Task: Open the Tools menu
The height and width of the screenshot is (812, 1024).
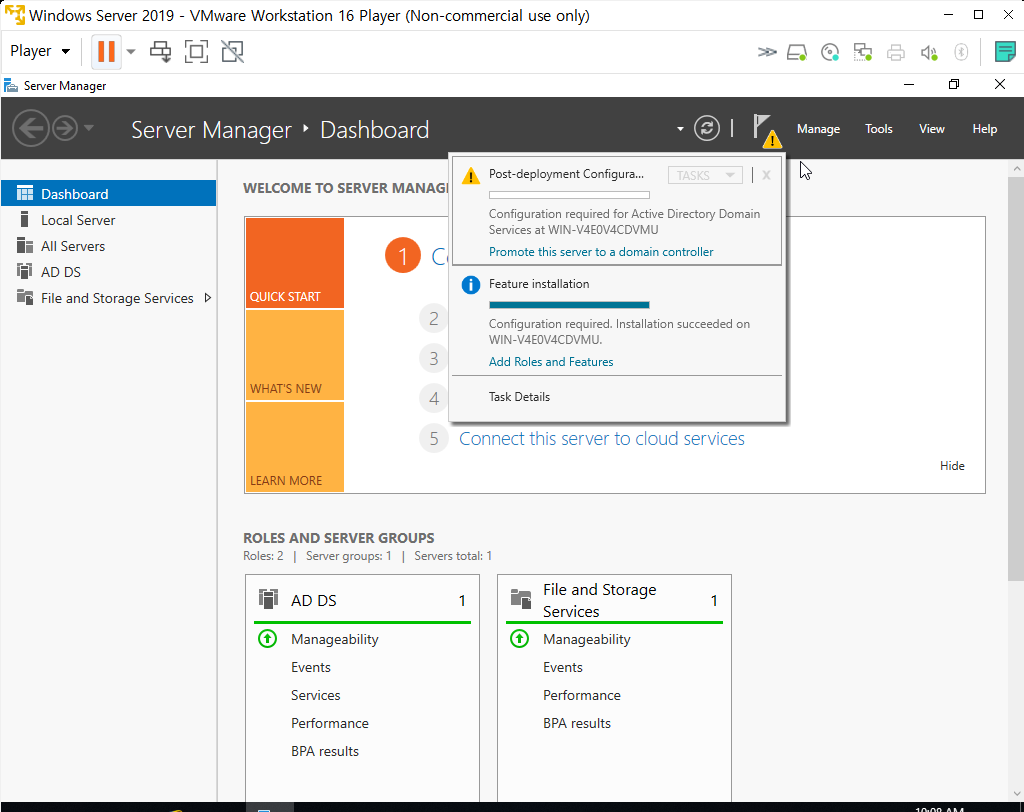Action: [x=878, y=129]
